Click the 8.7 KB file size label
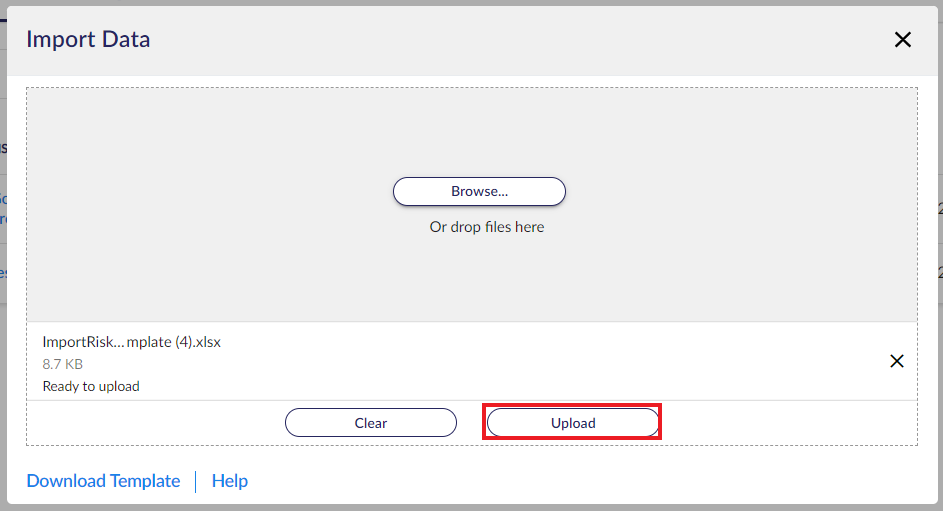943x511 pixels. tap(63, 364)
